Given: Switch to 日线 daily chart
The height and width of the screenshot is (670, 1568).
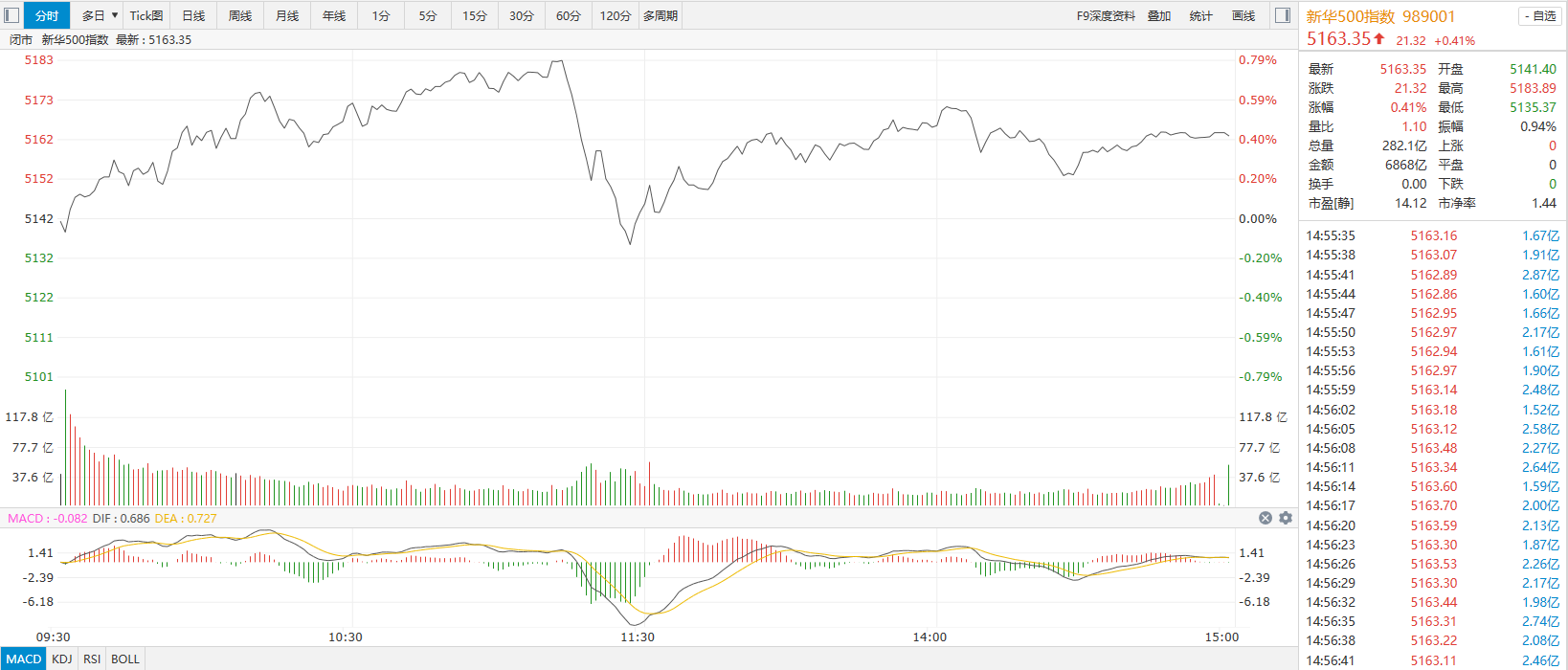Looking at the screenshot, I should 193,16.
